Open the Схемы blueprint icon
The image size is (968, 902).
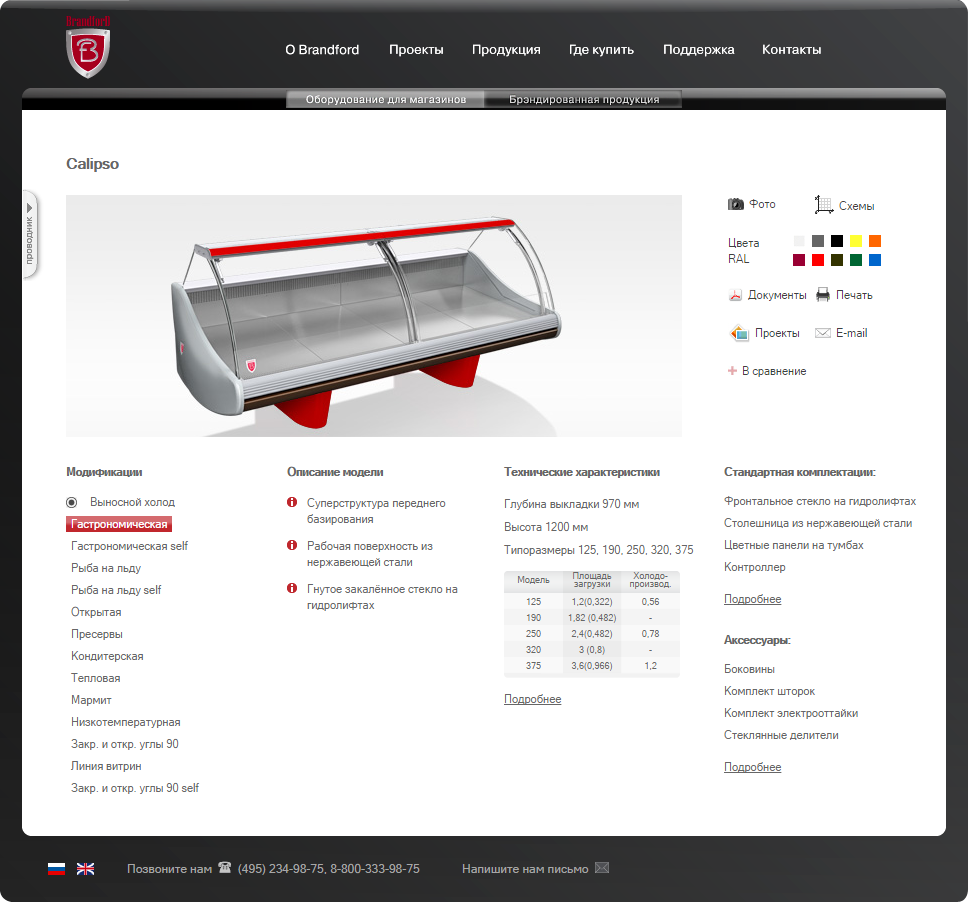coord(824,204)
